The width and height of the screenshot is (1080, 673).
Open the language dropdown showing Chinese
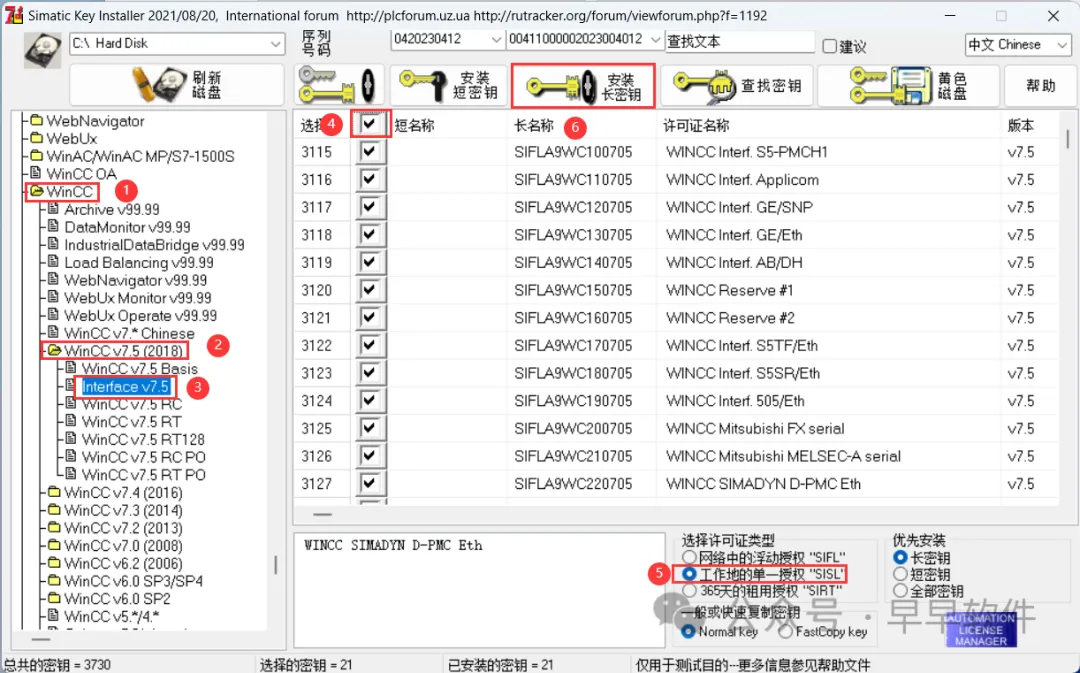[x=1018, y=45]
